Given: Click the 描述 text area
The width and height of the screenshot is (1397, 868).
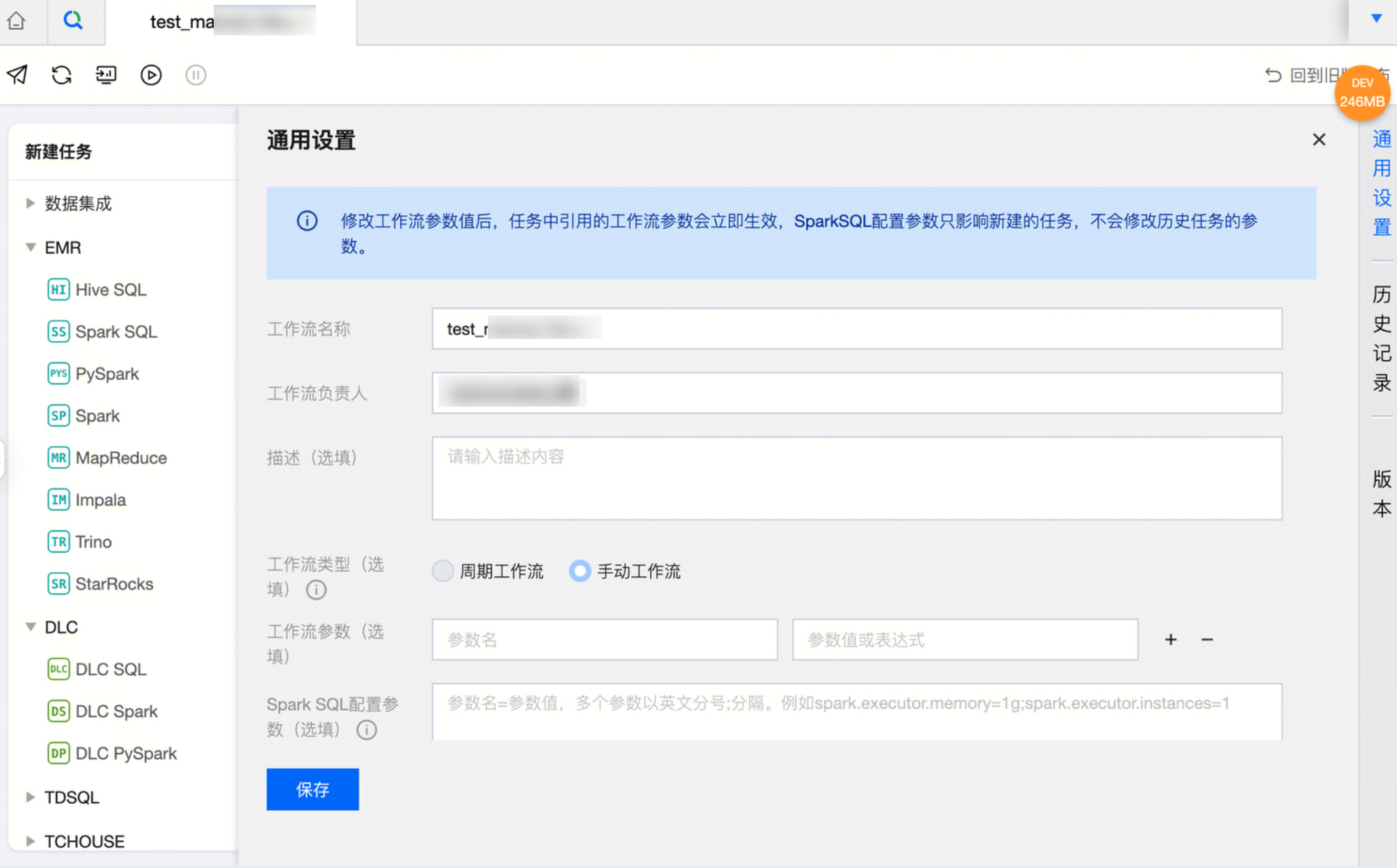Looking at the screenshot, I should tap(856, 478).
